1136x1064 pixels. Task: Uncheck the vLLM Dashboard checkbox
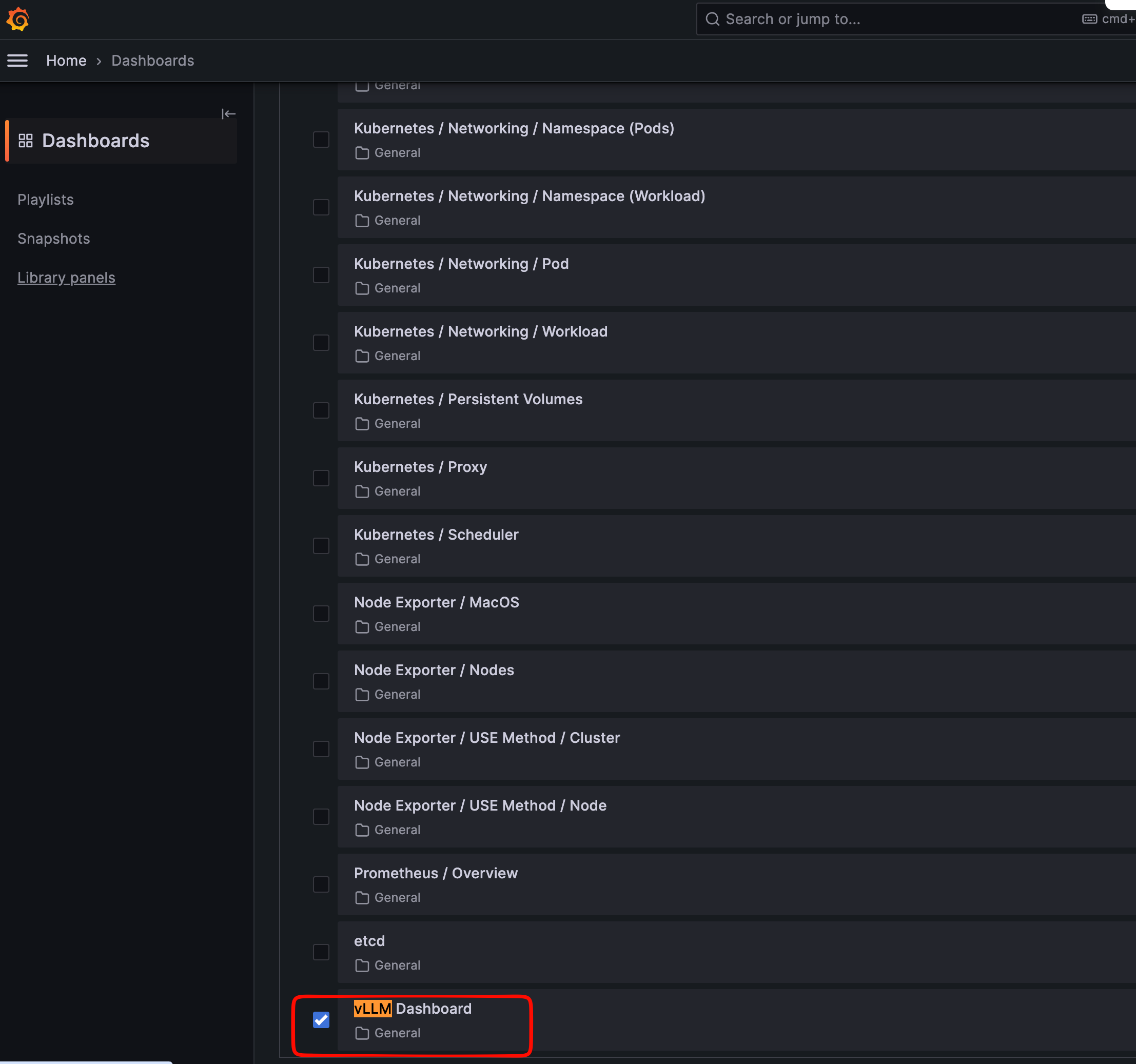point(321,1019)
